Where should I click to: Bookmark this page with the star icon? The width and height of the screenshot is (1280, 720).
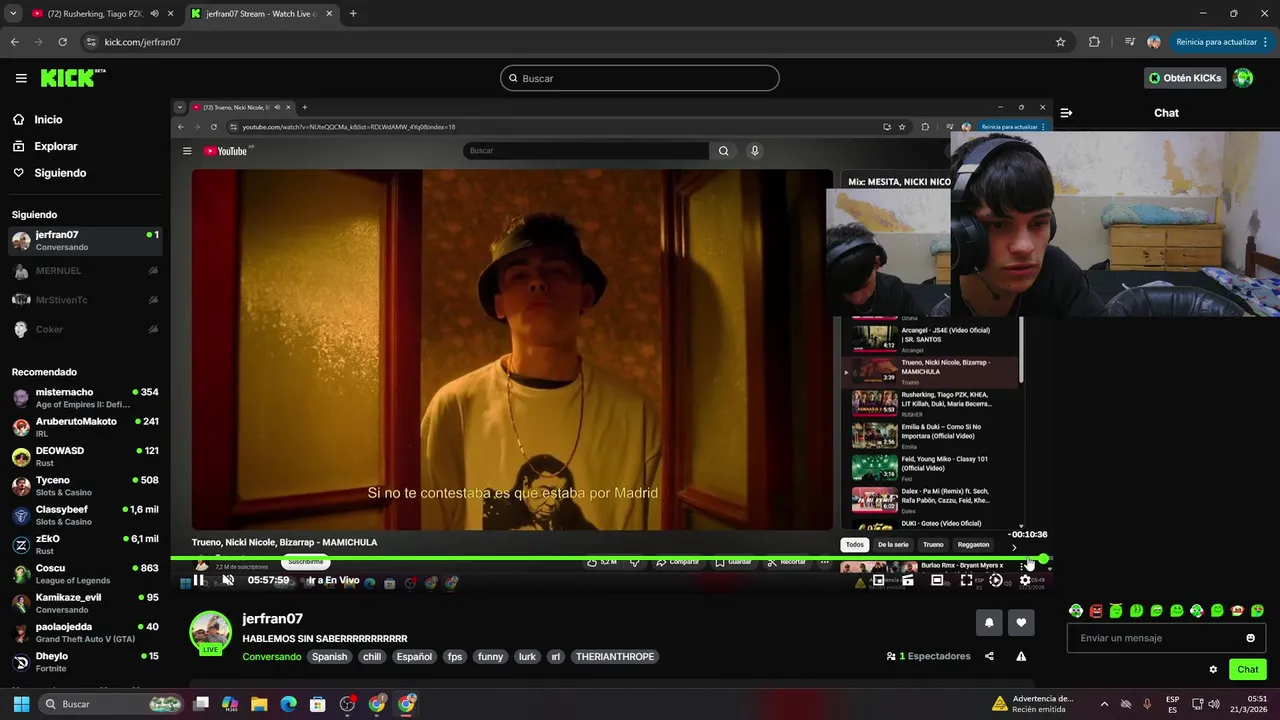click(x=1060, y=42)
